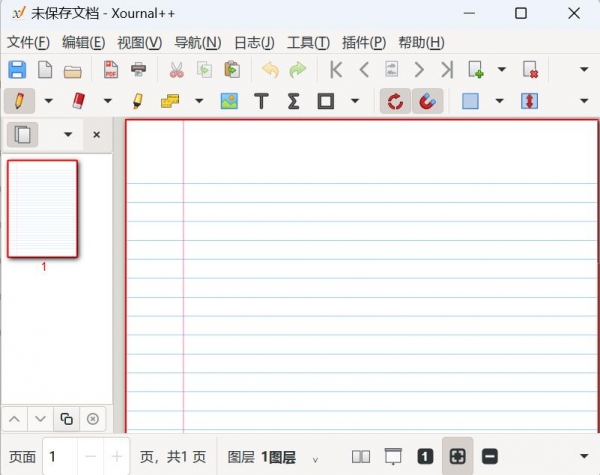Delete page using sidebar circle-X button

click(92, 419)
